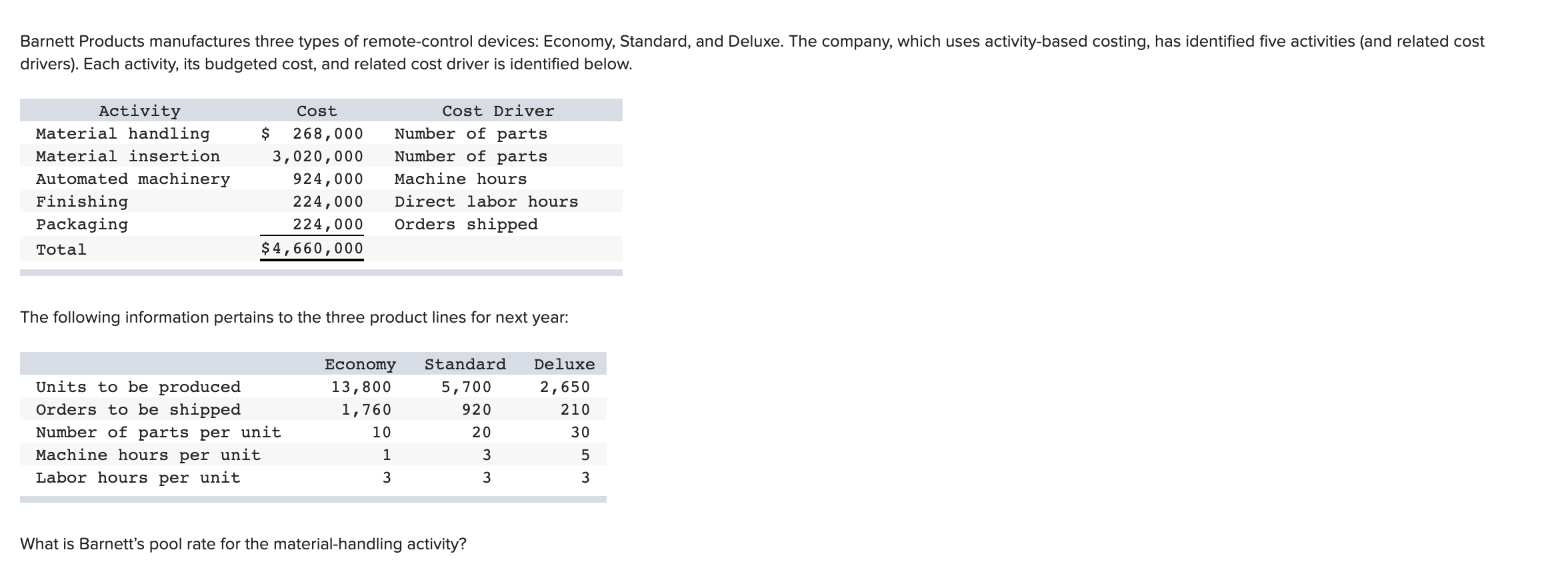Click the Activity column header
Image resolution: width=1568 pixels, height=580 pixels.
point(139,111)
